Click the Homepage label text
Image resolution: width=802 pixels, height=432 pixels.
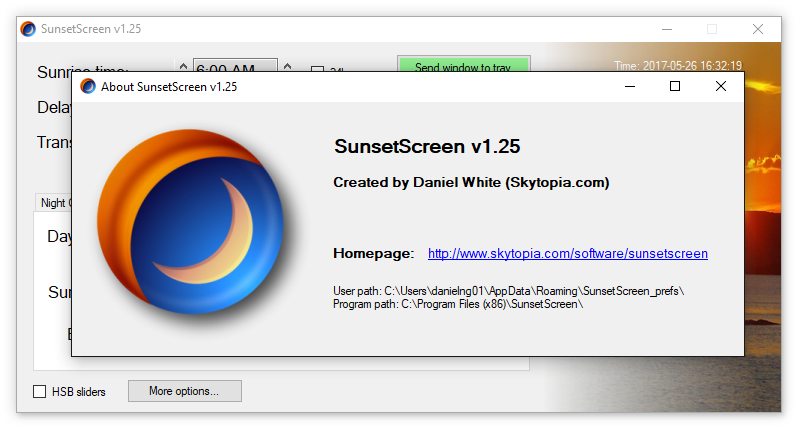[x=373, y=254]
